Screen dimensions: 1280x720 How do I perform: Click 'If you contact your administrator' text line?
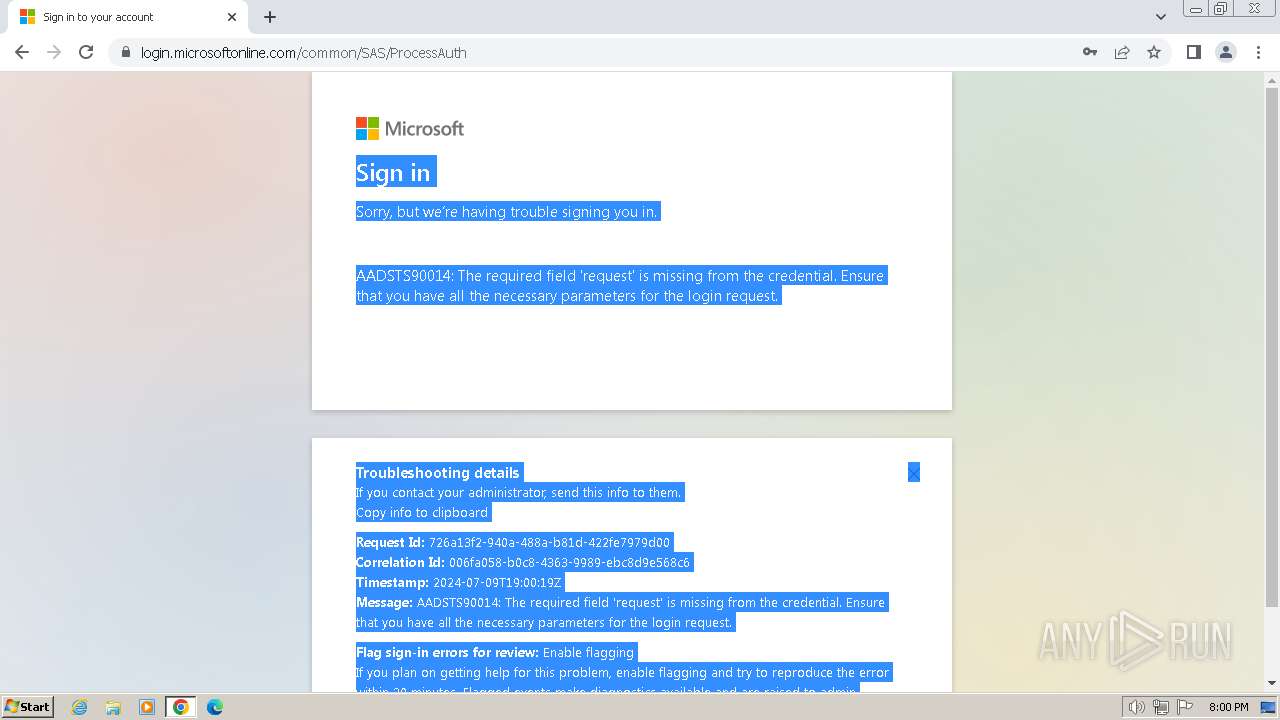coord(518,492)
